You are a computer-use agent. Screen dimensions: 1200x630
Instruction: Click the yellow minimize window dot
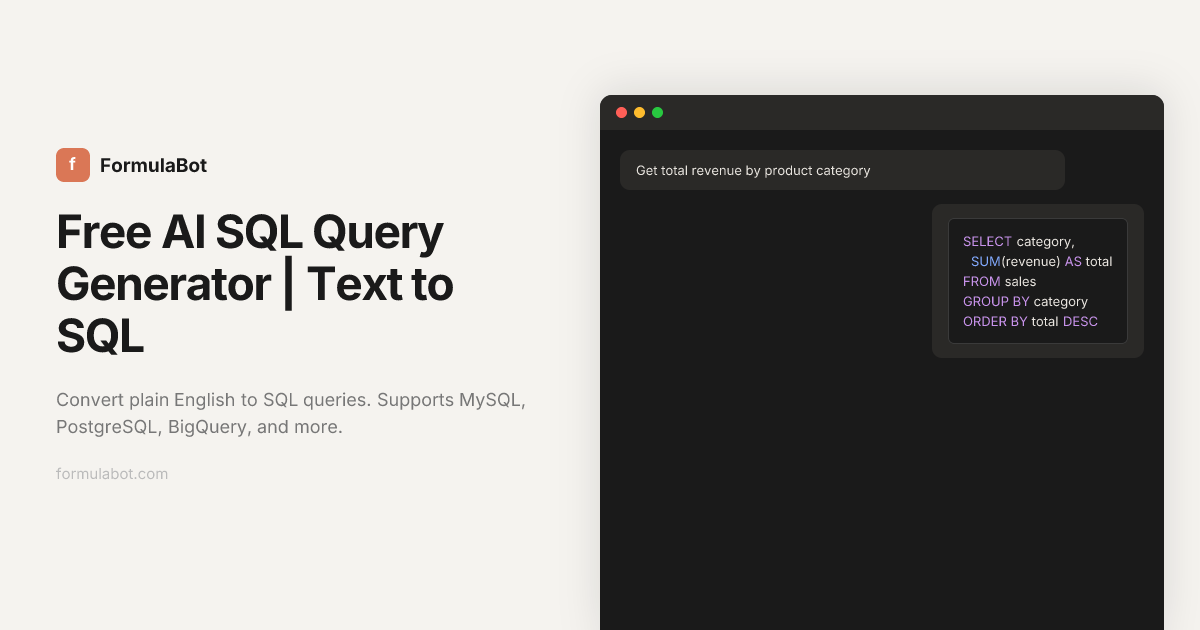[639, 113]
